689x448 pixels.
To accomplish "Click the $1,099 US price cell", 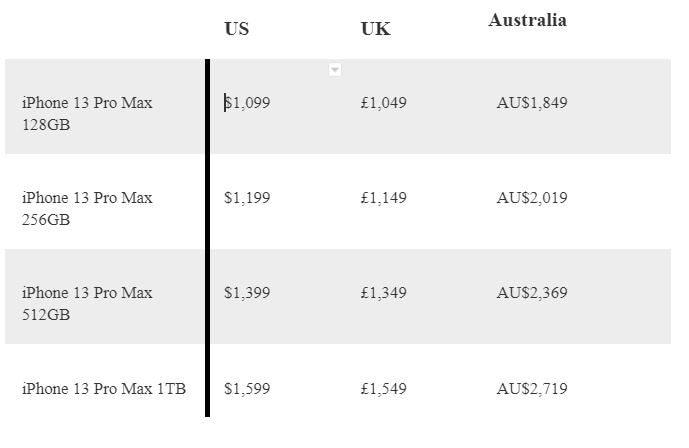I will 247,102.
